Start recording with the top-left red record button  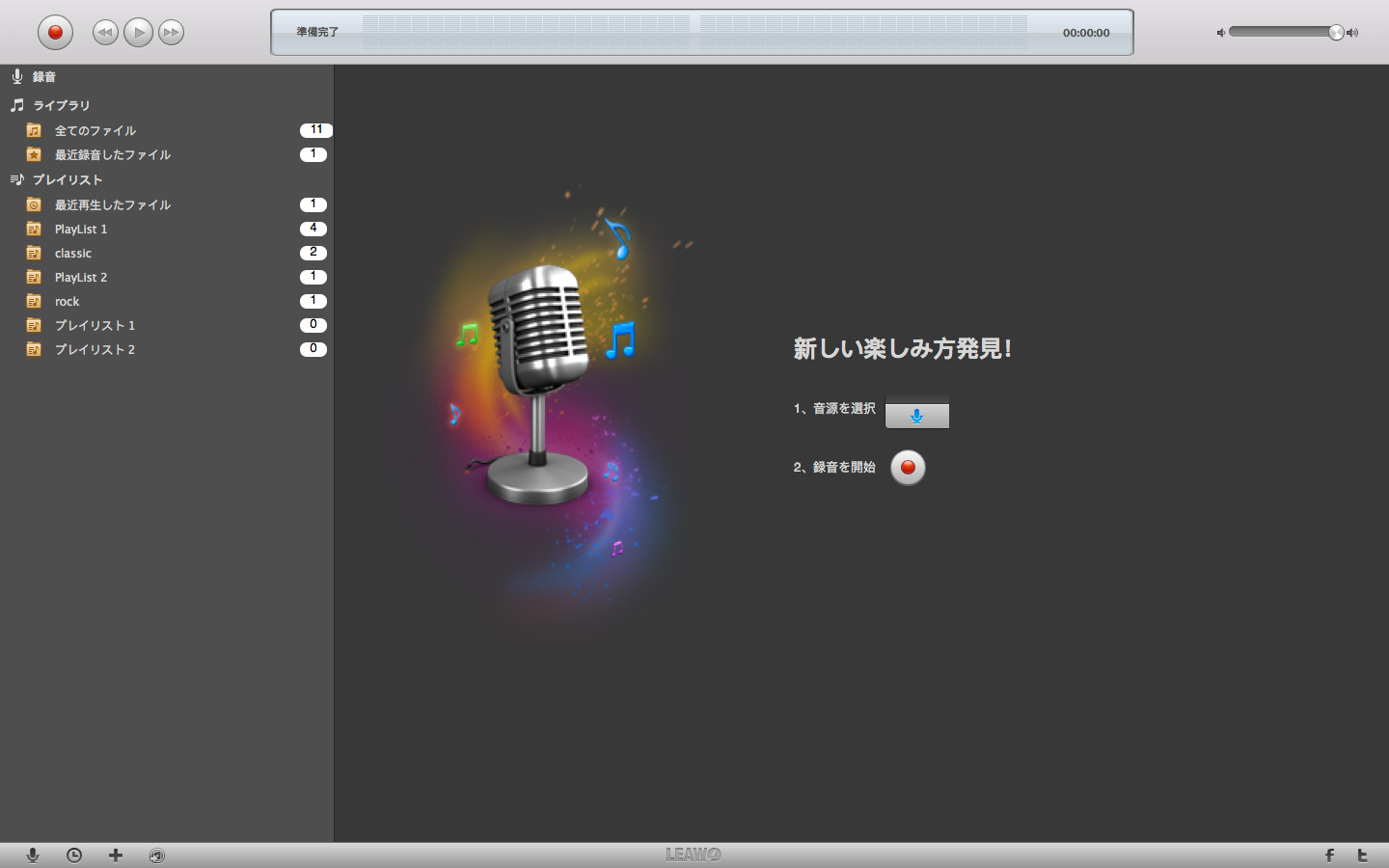point(55,32)
